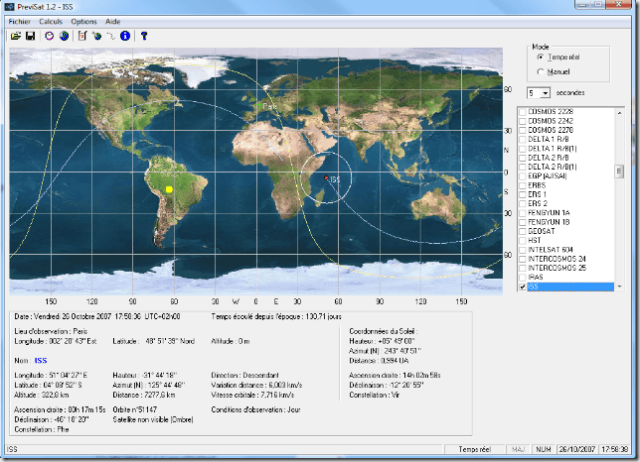Click the small green earth icon
Image resolution: width=640 pixels, height=462 pixels.
coord(97,36)
